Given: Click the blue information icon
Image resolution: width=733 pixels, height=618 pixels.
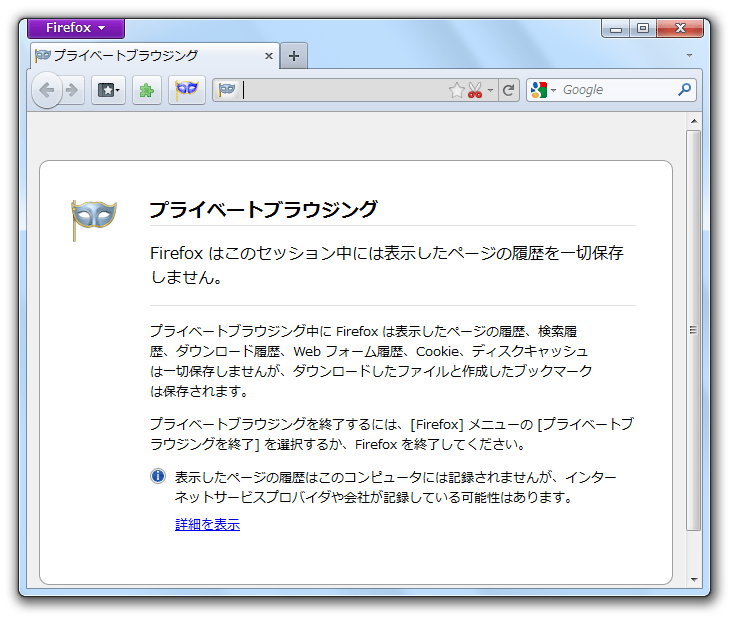Looking at the screenshot, I should click(158, 476).
